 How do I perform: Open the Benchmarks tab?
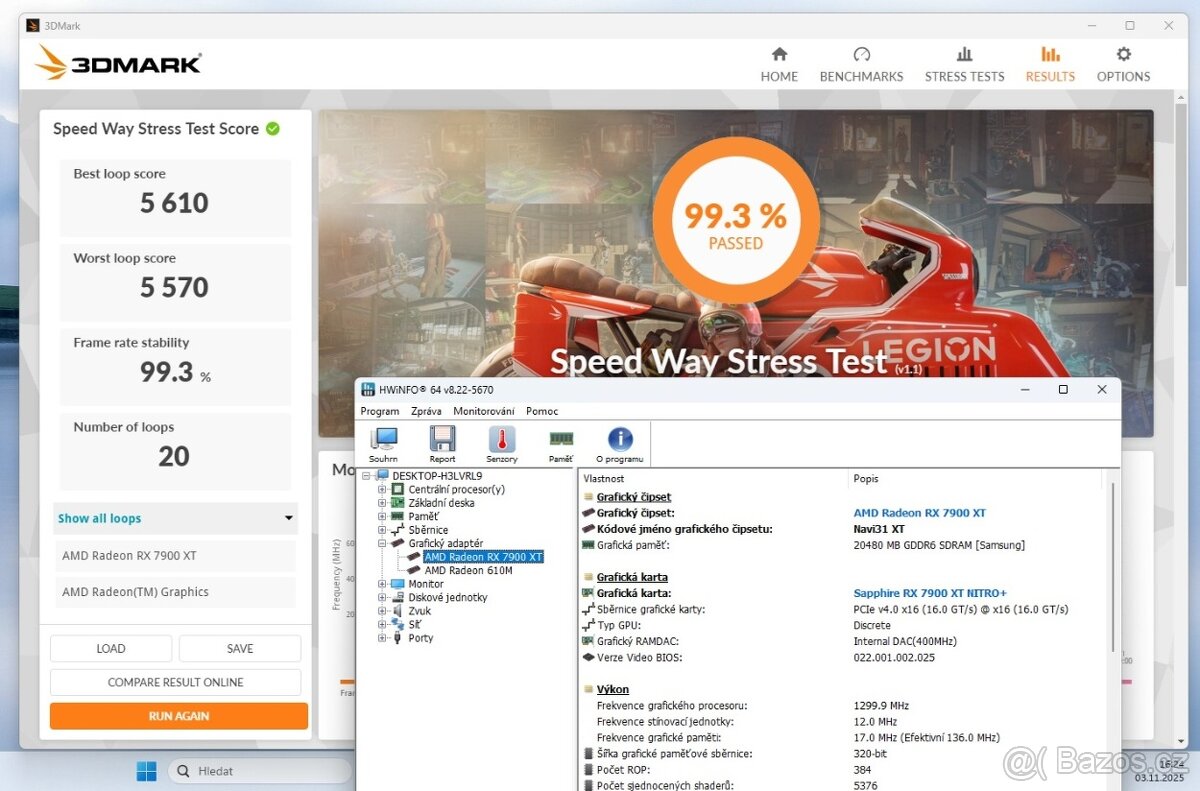click(861, 64)
